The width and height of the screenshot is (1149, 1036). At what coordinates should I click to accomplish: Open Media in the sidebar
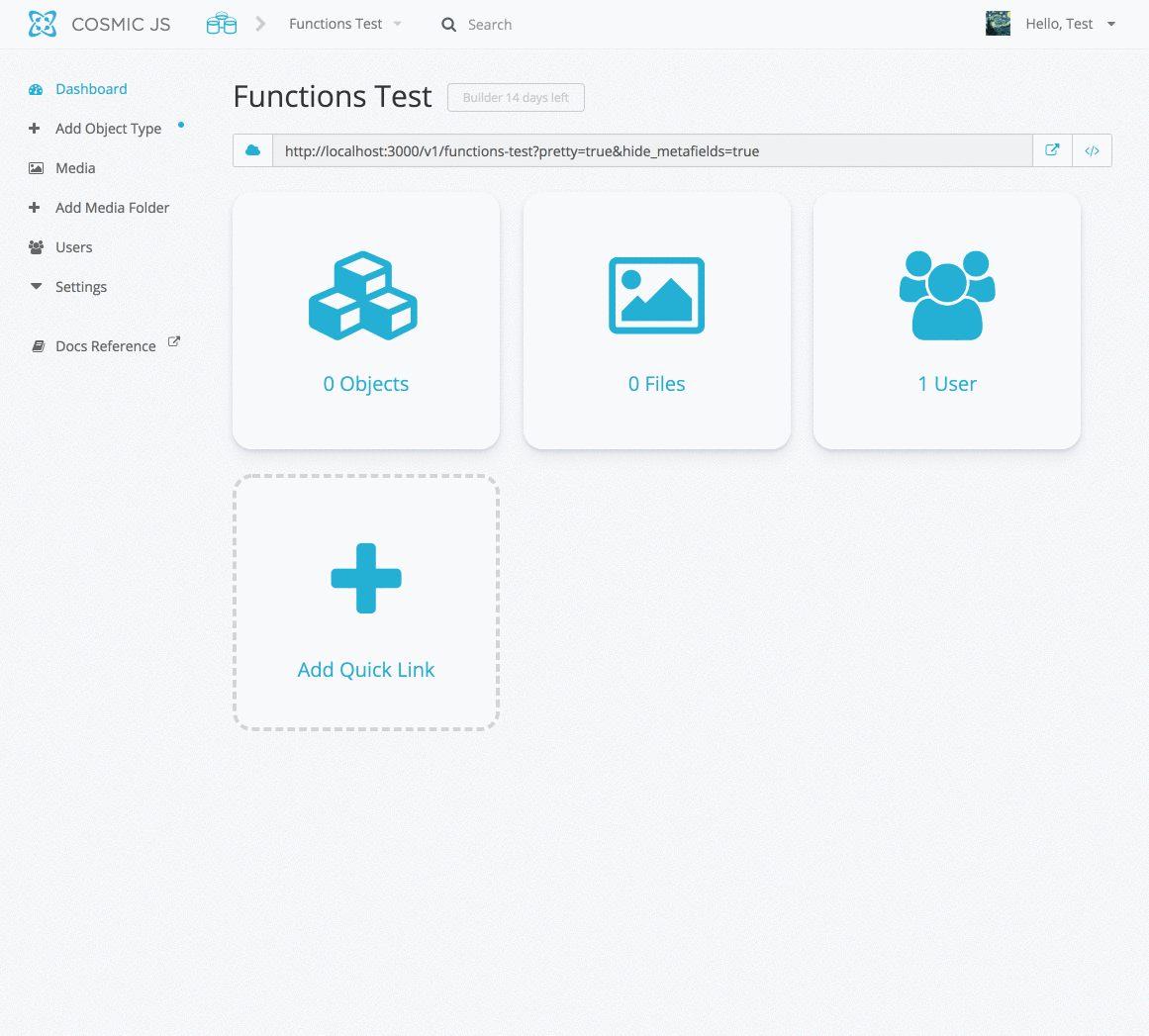pyautogui.click(x=75, y=168)
